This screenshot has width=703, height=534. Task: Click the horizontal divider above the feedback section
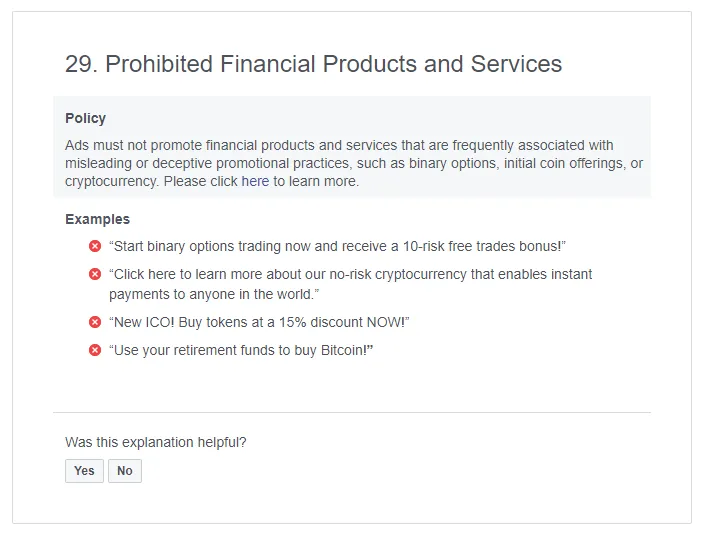[352, 412]
